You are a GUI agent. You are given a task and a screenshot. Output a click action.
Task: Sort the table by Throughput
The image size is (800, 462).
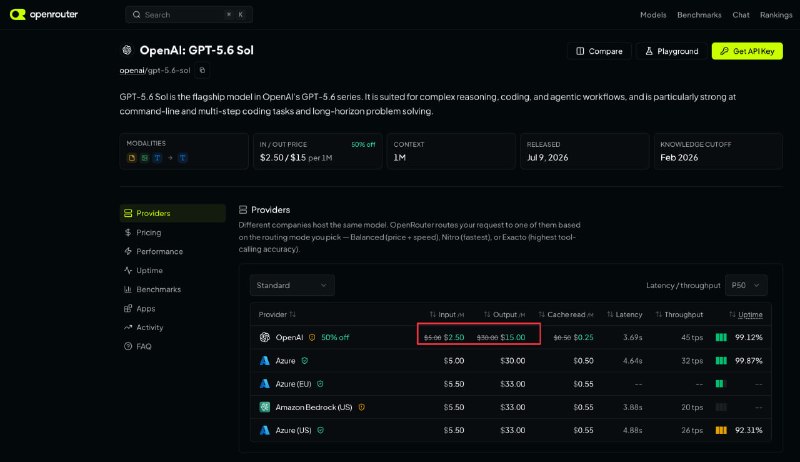click(x=679, y=315)
